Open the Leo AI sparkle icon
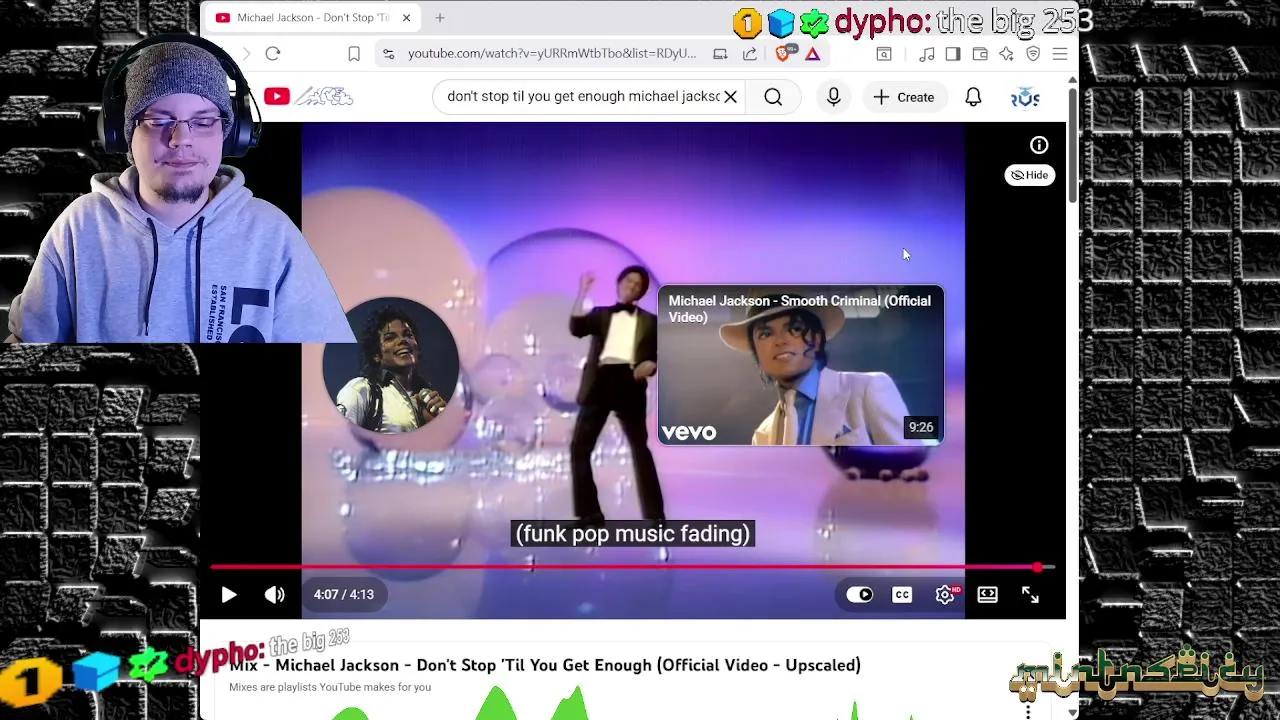Image resolution: width=1280 pixels, height=720 pixels. click(1006, 54)
